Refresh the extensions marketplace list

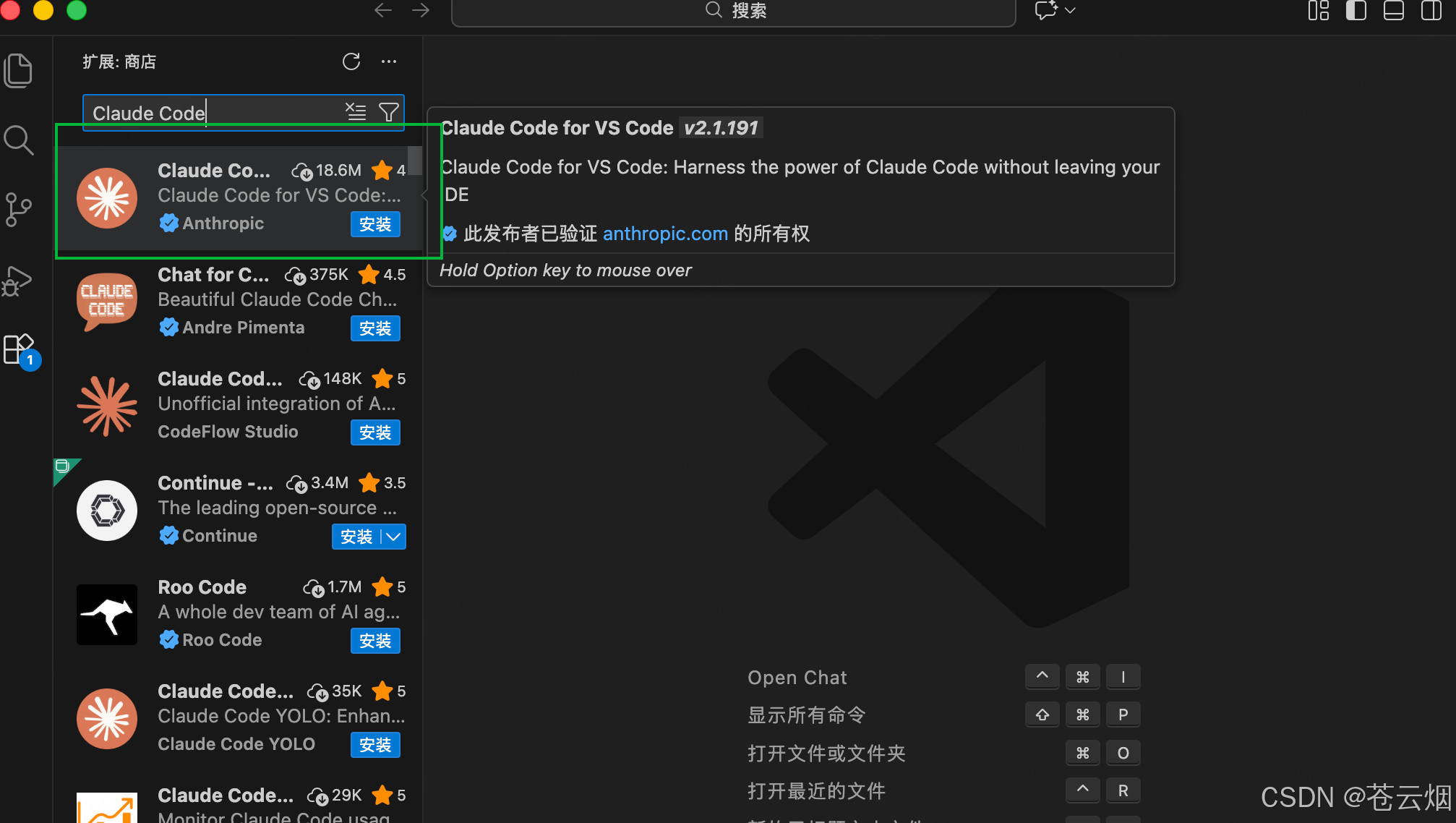click(351, 61)
